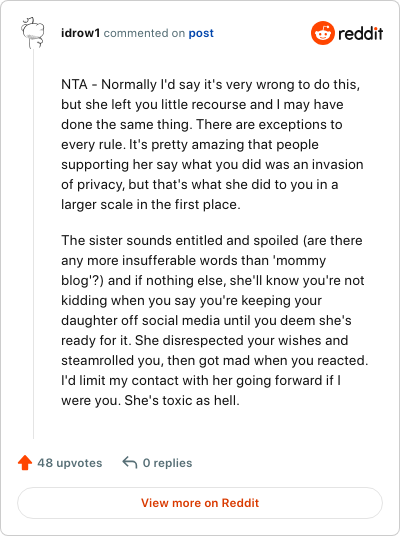This screenshot has height=536, width=400.
Task: Click the sentence "There are exceptions to every rule"
Action: pyautogui.click(x=202, y=134)
